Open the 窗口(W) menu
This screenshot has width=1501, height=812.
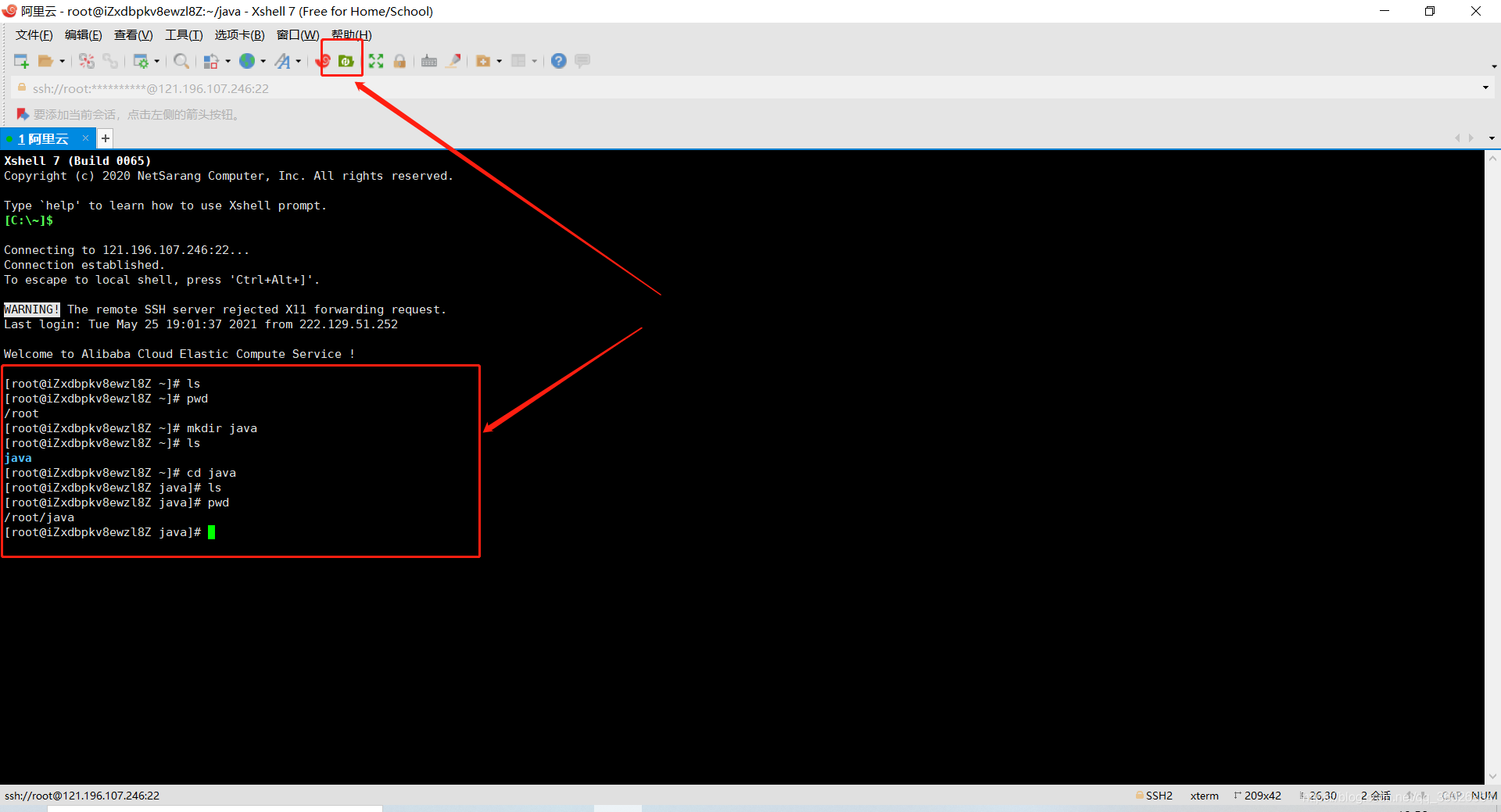click(x=298, y=35)
